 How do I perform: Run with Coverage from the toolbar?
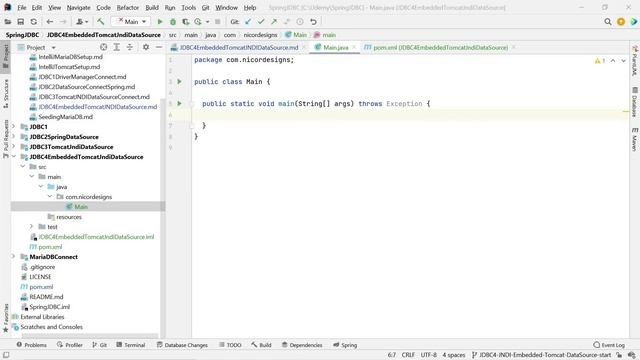pos(185,22)
